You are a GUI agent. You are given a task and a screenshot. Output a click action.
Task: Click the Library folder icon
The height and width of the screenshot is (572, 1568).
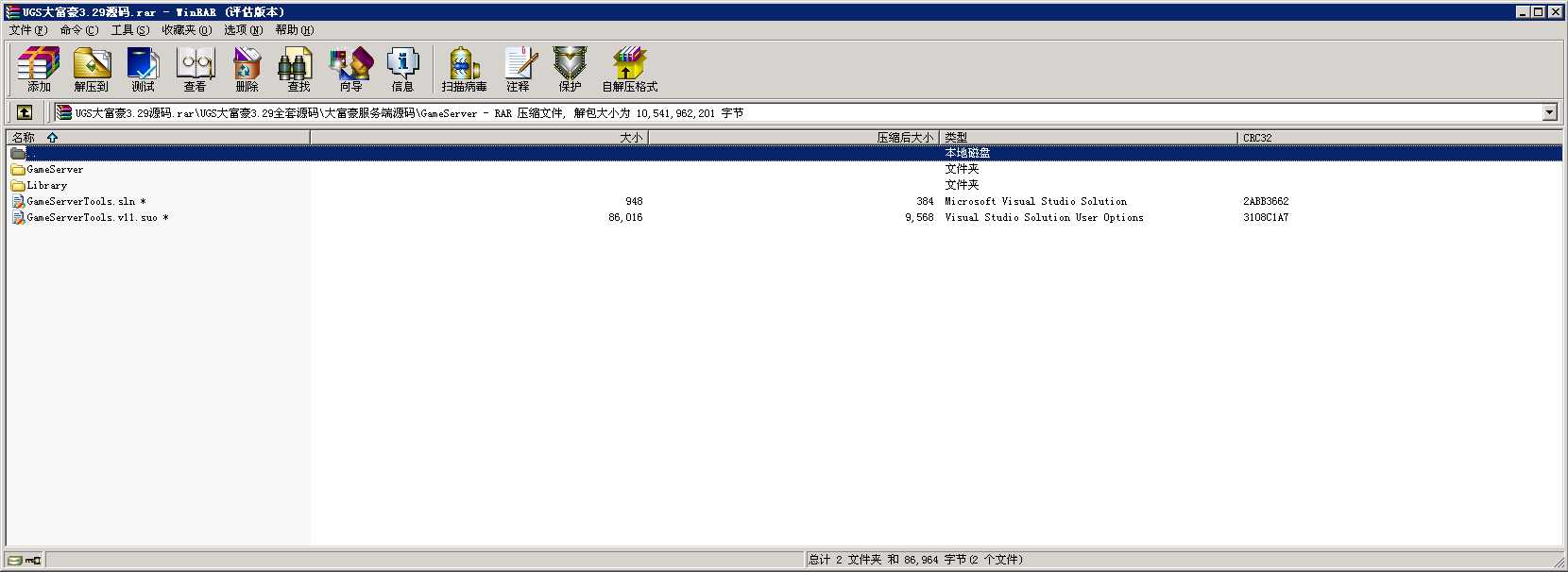pos(18,186)
